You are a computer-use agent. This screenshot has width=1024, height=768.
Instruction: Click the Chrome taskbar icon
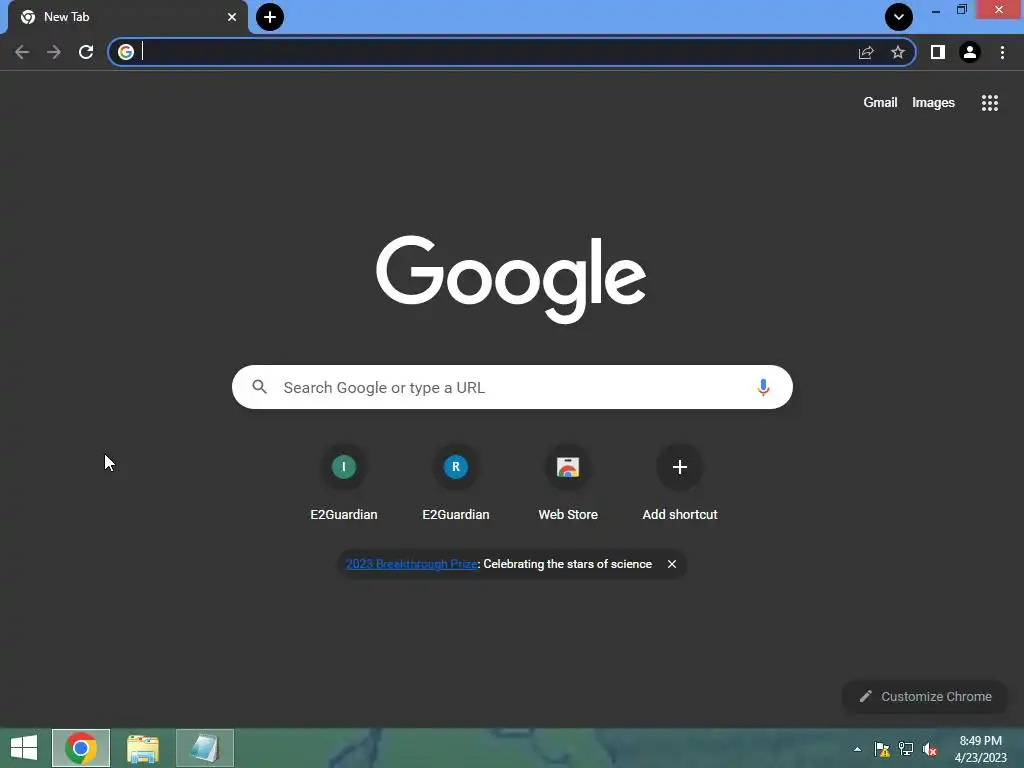(81, 748)
